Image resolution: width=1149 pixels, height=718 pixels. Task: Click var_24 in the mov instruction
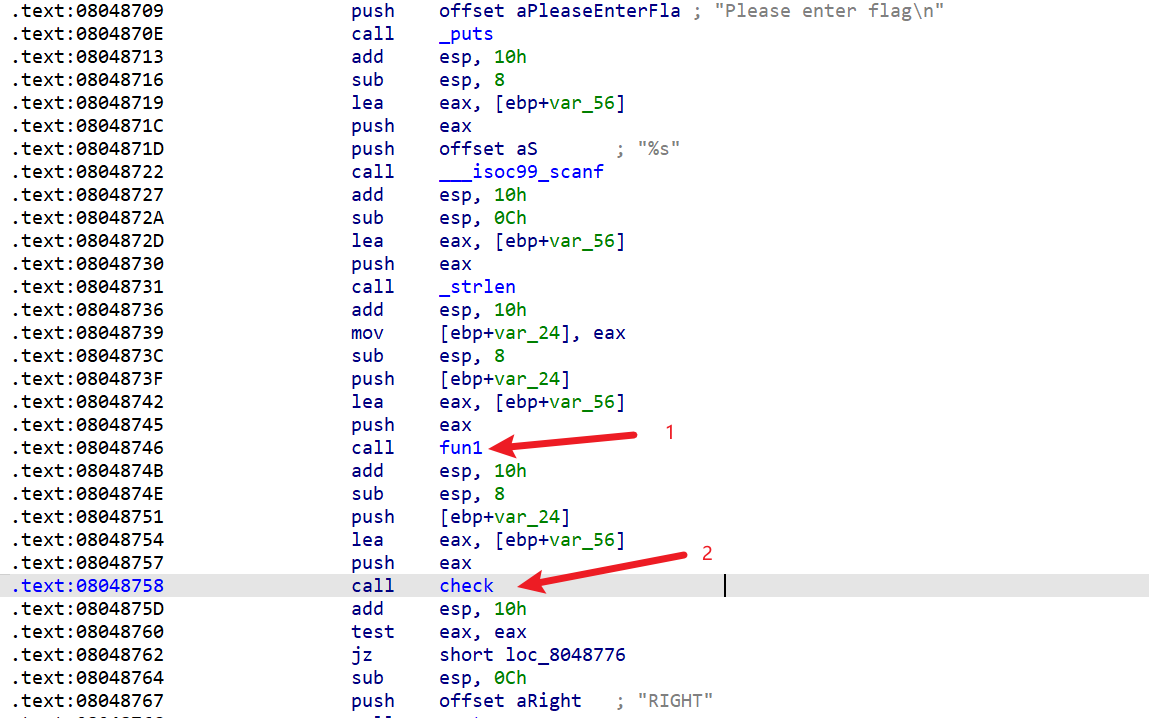tap(527, 333)
